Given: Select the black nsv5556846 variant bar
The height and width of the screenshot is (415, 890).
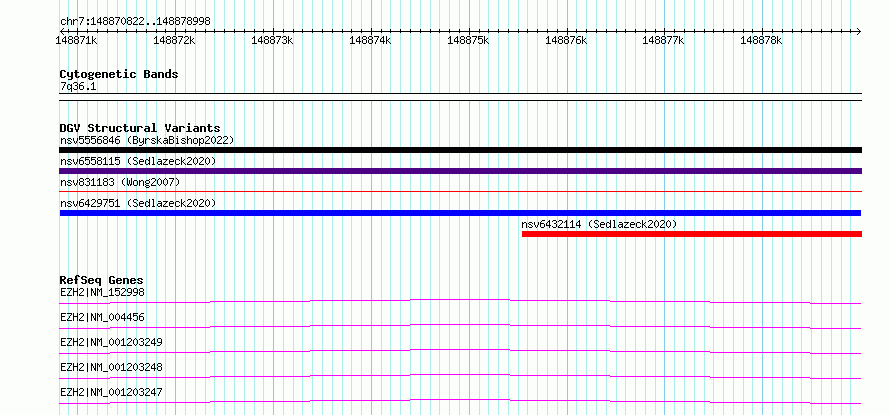Looking at the screenshot, I should click(x=460, y=150).
